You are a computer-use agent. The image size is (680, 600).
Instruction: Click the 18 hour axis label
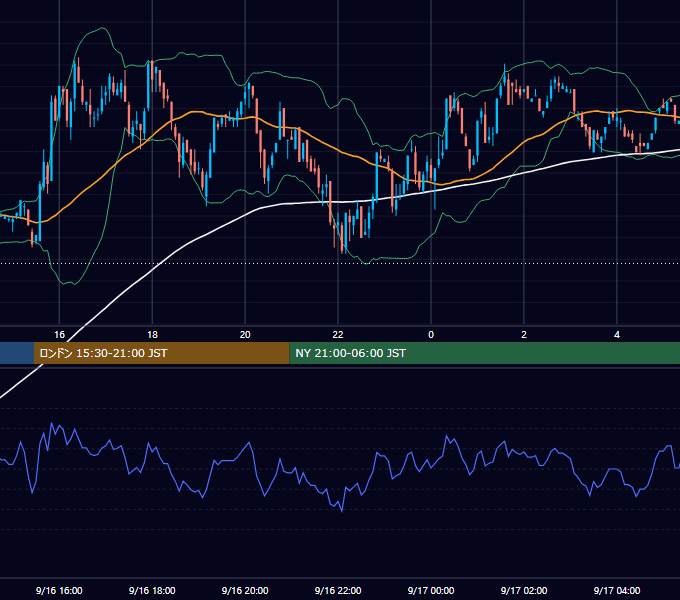(152, 335)
